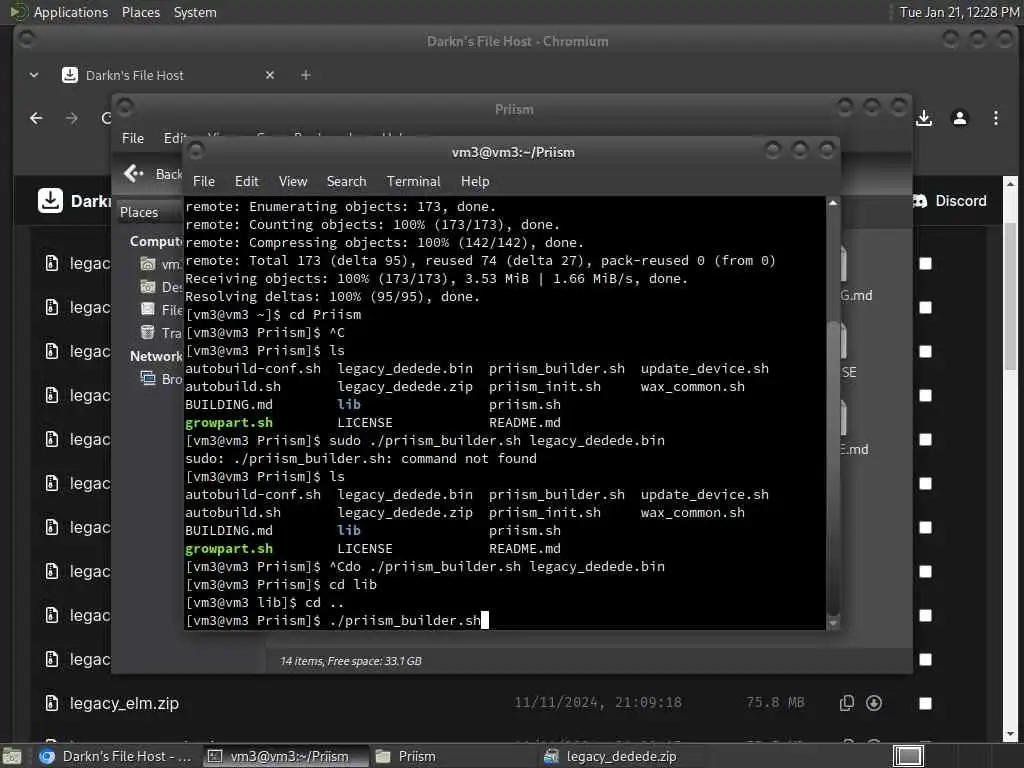Viewport: 1024px width, 768px height.
Task: Open the Terminal menu in the terminal window
Action: pyautogui.click(x=413, y=182)
